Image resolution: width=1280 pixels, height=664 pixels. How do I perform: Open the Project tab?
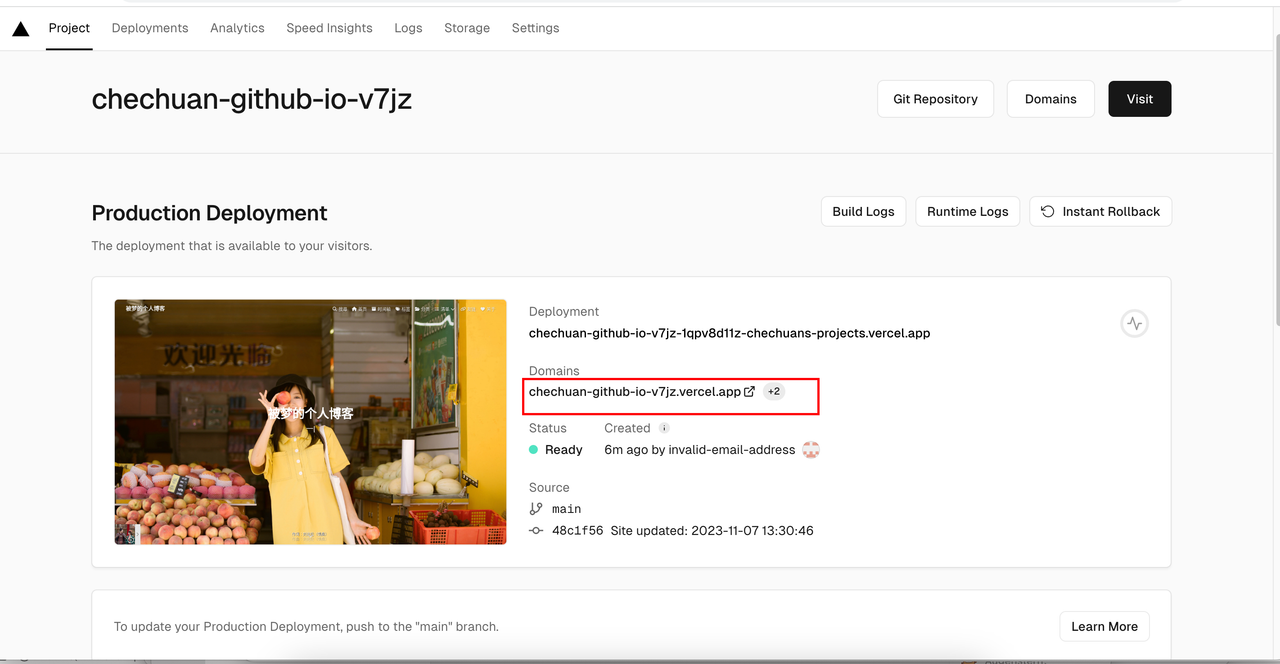(69, 28)
